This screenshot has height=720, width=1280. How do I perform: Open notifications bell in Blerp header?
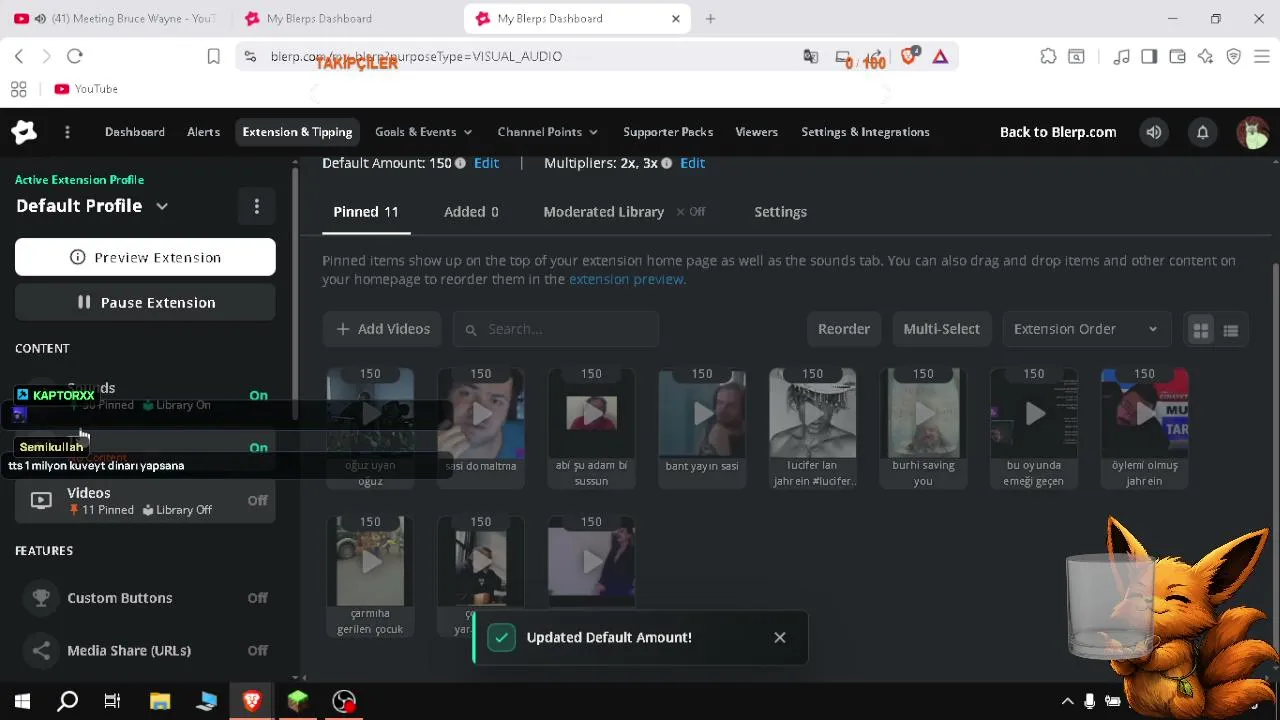pos(1203,132)
